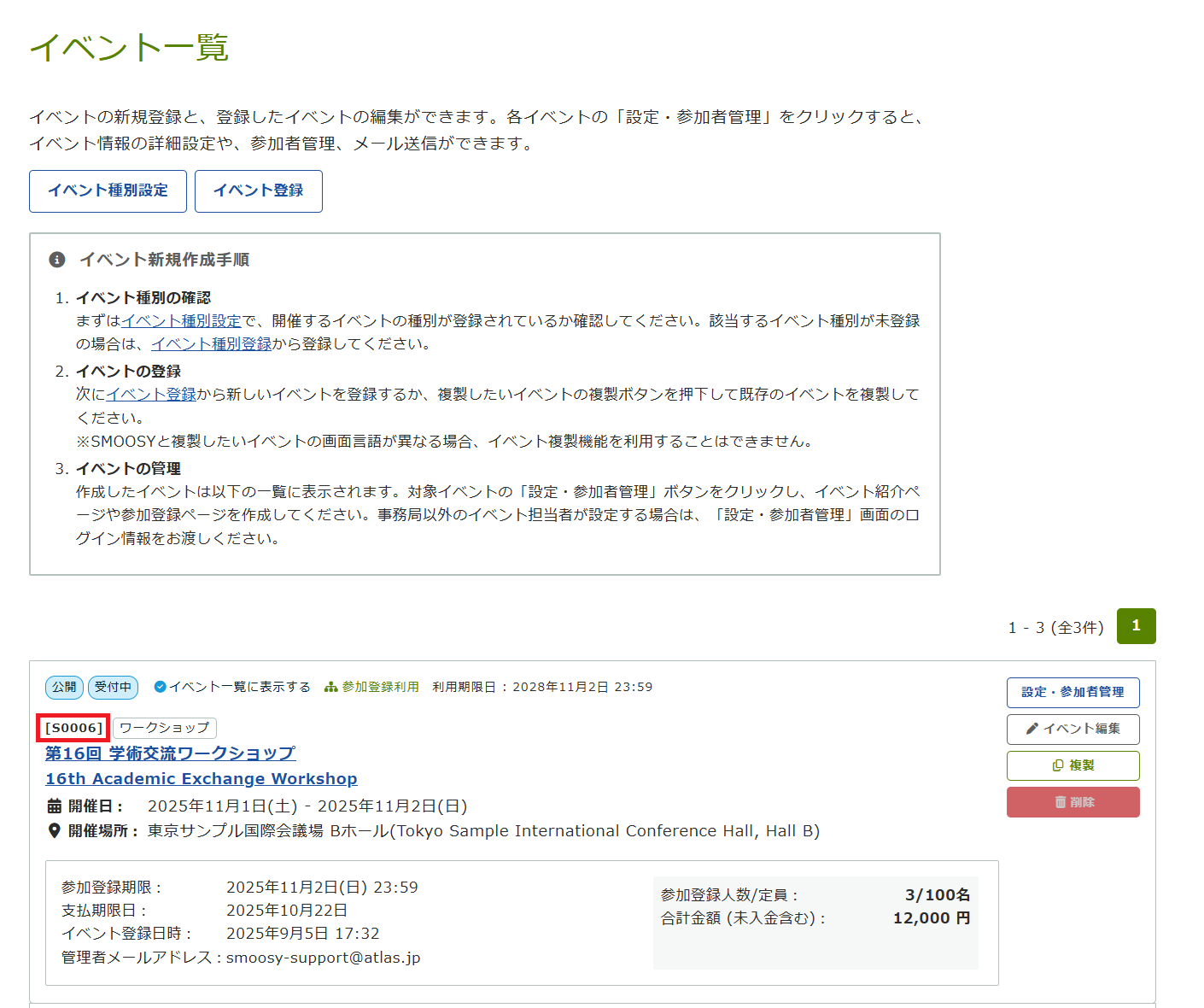
Task: Follow the イベント登録 link in step 2
Action: tap(152, 395)
